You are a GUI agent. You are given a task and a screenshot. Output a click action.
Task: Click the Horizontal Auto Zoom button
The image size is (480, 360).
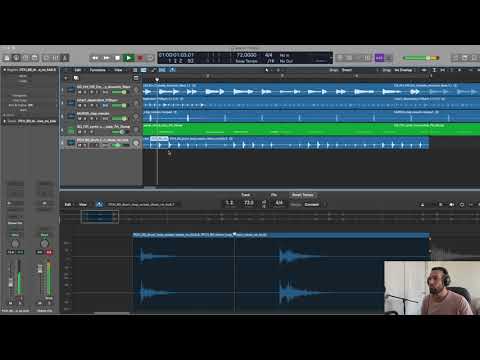[x=443, y=70]
